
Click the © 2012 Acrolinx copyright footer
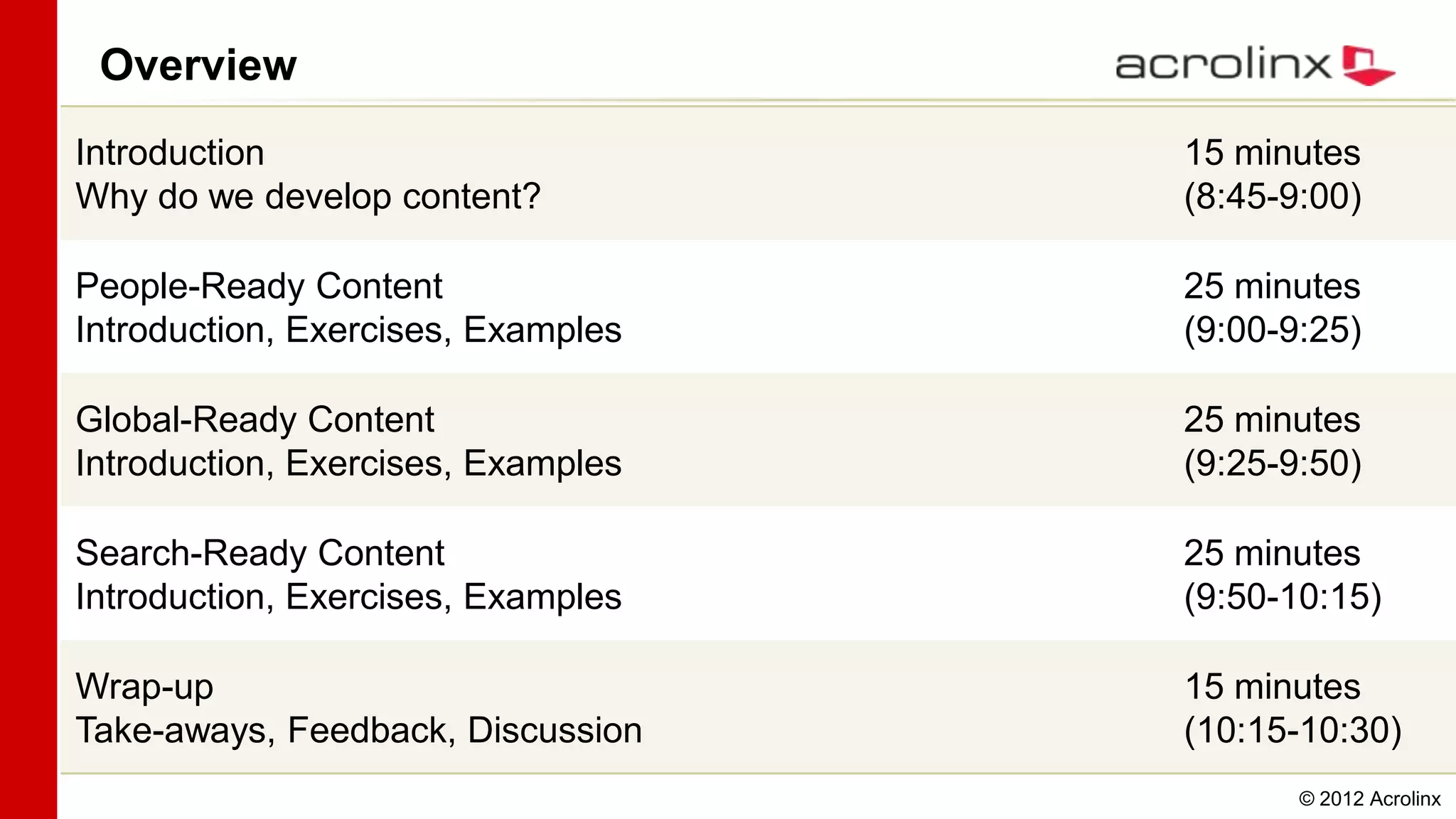[1369, 799]
